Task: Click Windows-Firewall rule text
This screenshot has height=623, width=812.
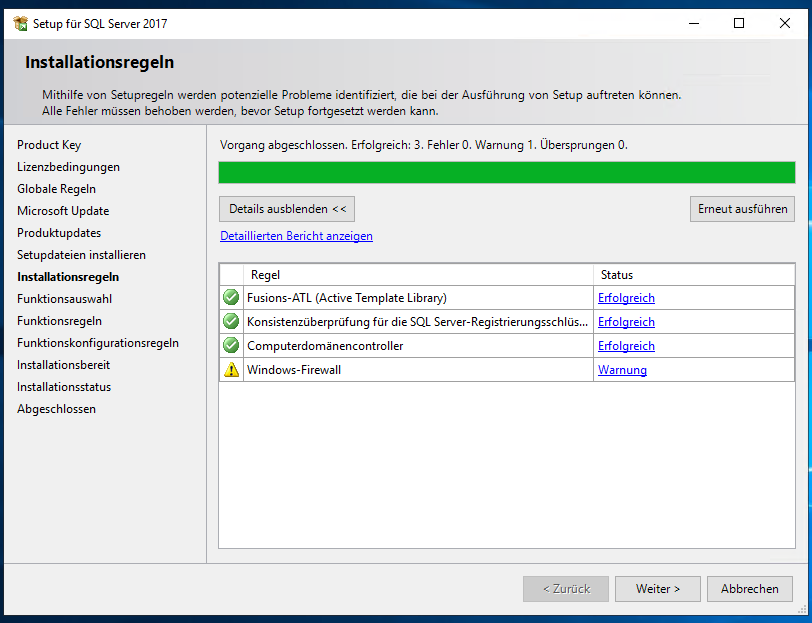Action: (x=294, y=370)
